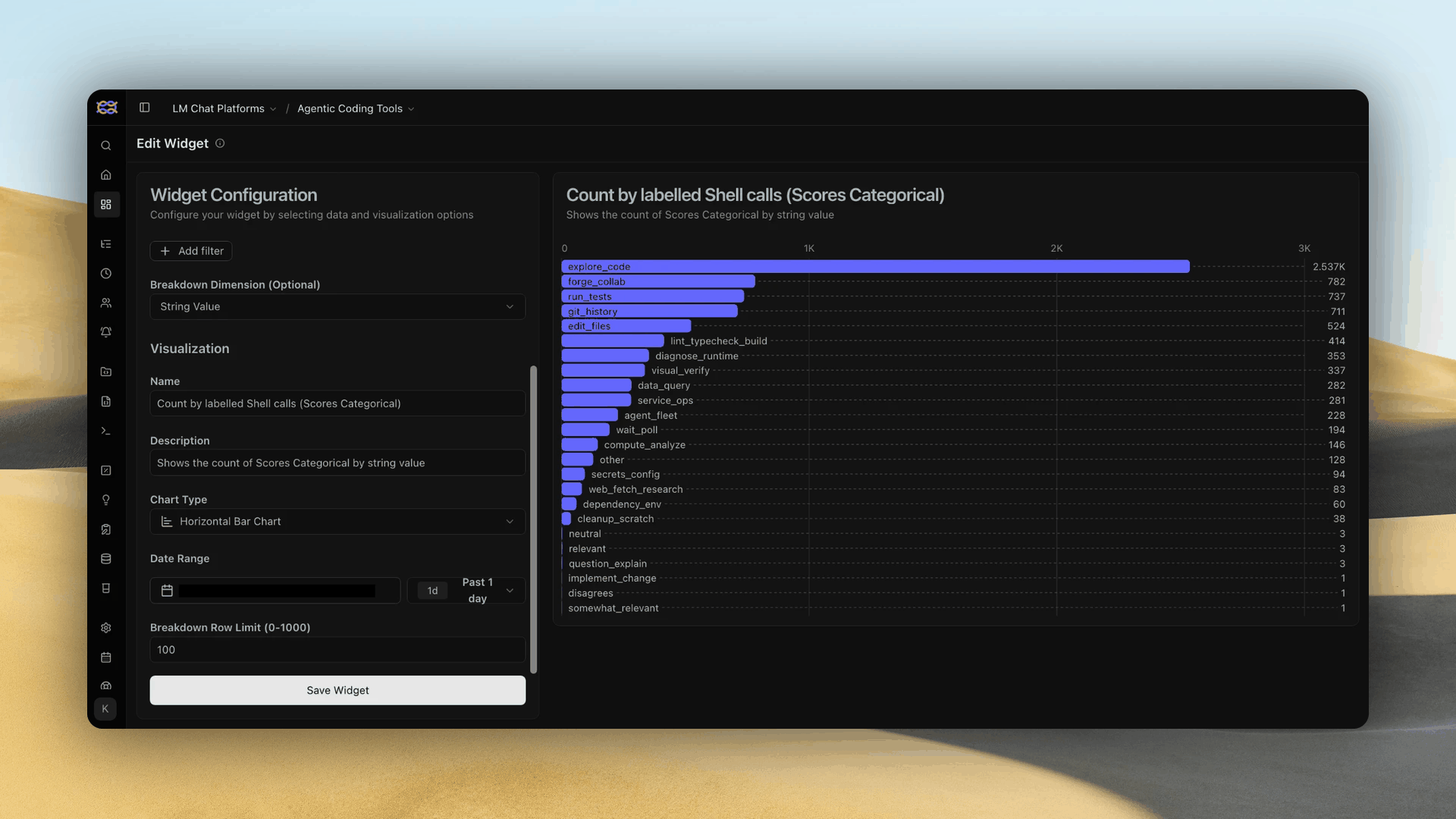Open the Scores square-pen icon
The image size is (1456, 819).
click(x=106, y=470)
